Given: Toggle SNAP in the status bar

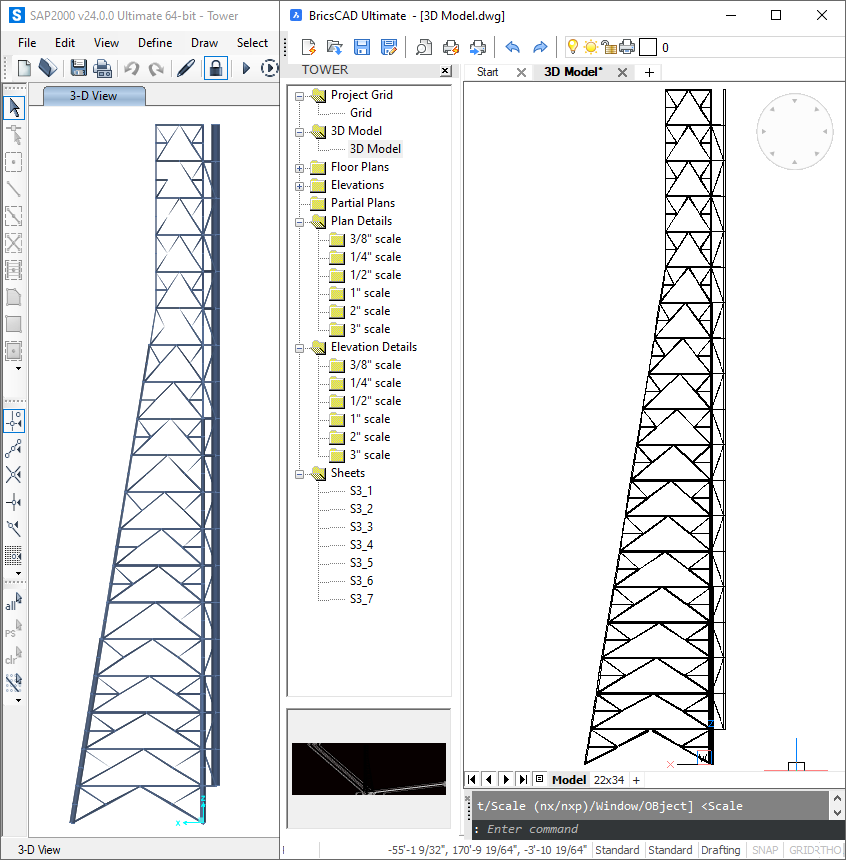Looking at the screenshot, I should [x=765, y=850].
